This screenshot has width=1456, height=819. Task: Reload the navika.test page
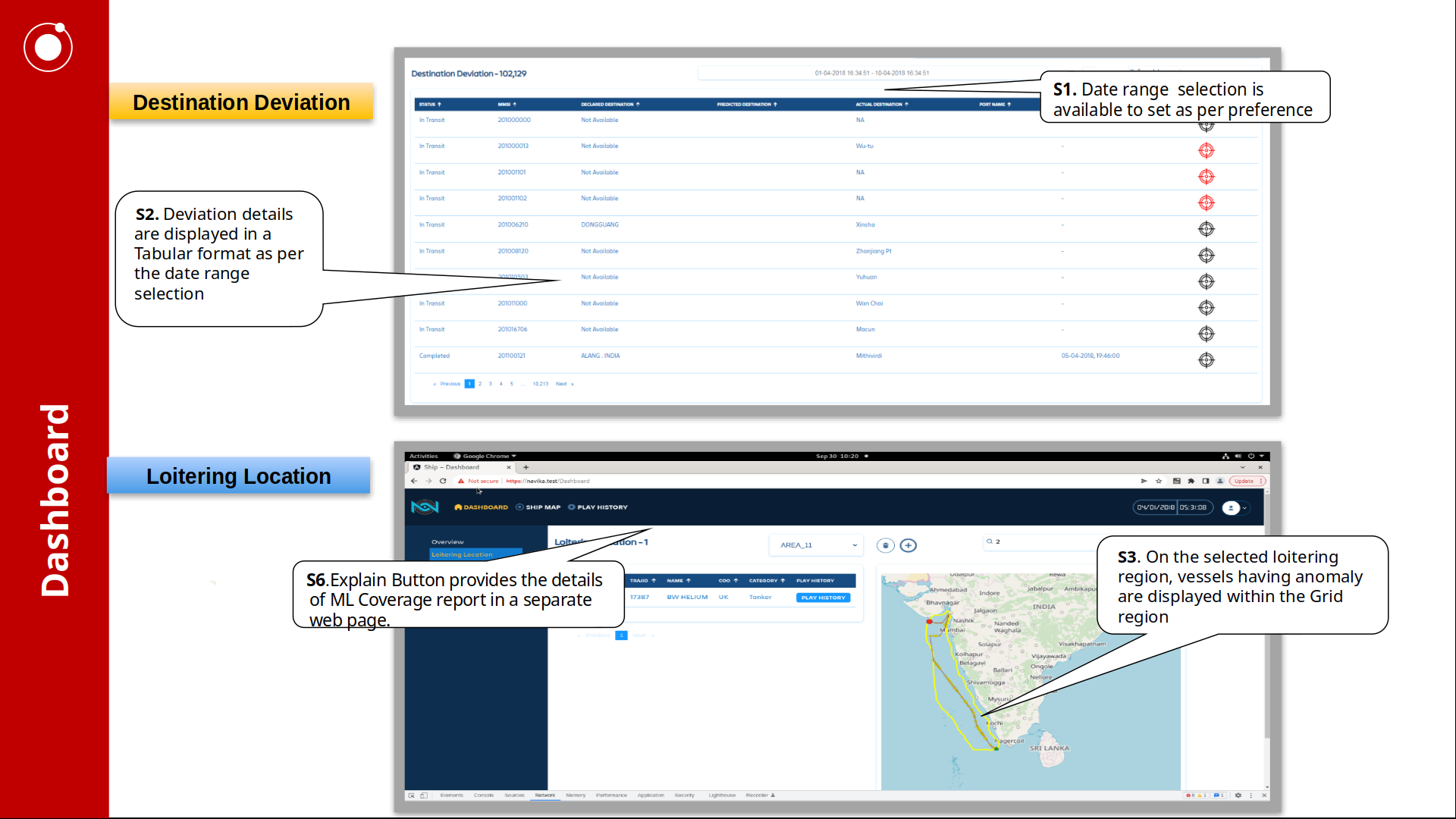point(443,481)
